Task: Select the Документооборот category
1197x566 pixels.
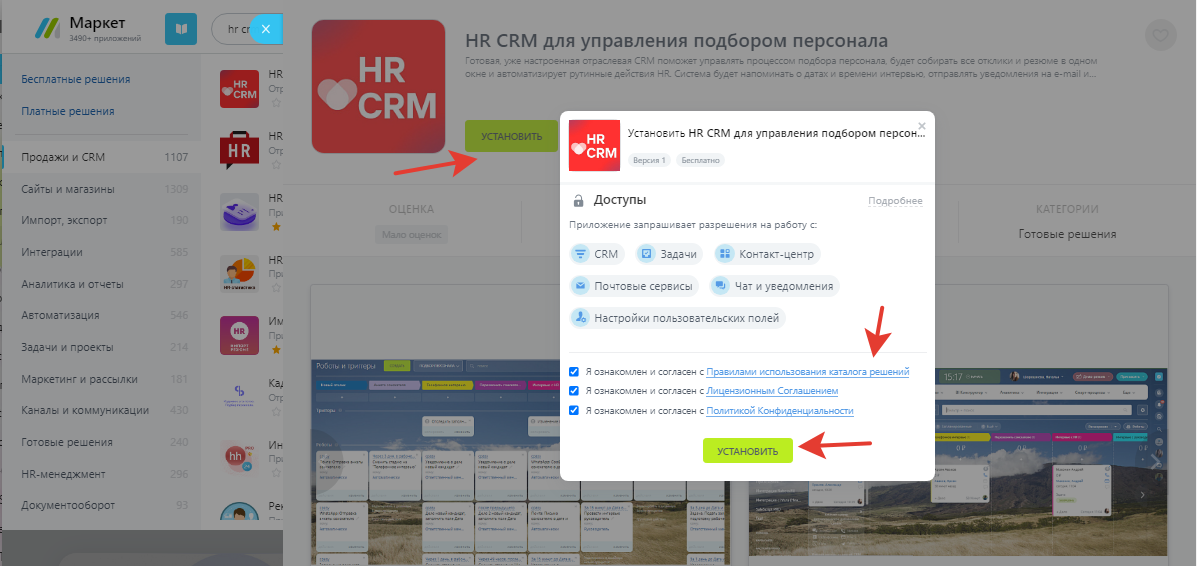Action: [x=102, y=506]
